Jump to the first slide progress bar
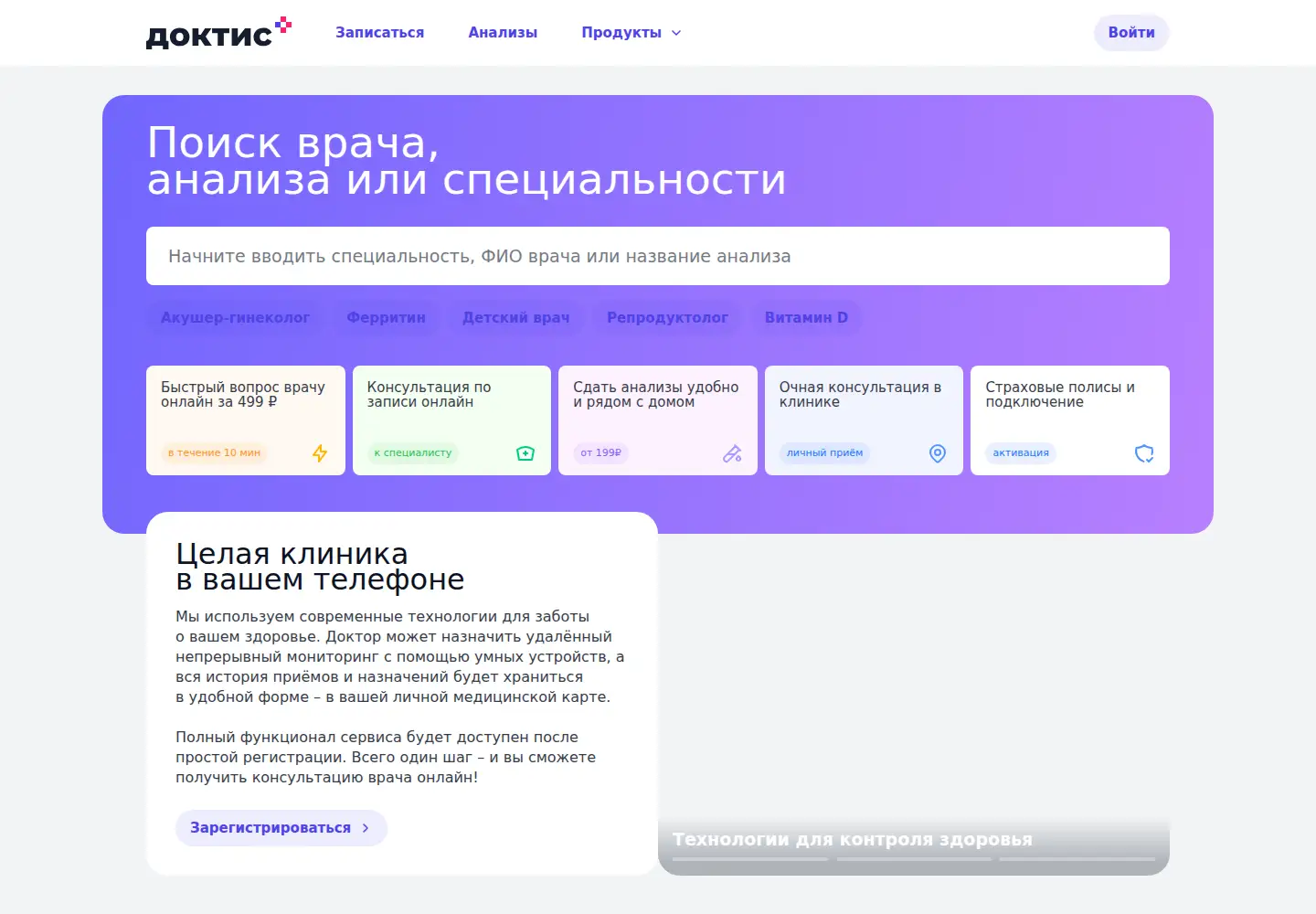 [x=750, y=859]
